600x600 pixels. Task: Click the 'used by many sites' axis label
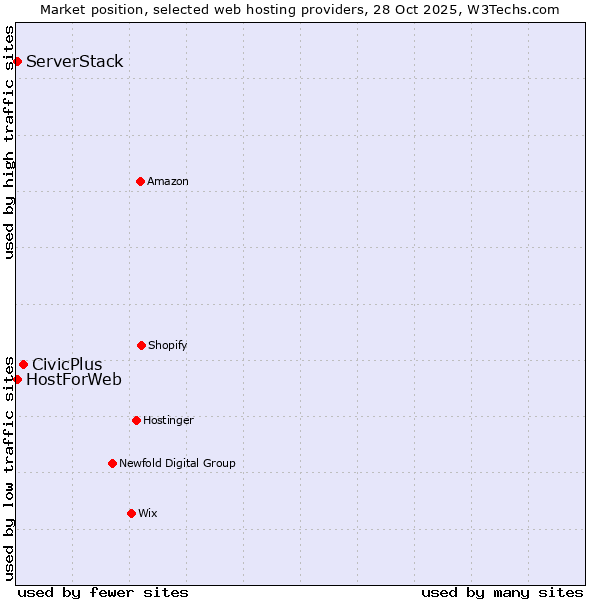pos(502,592)
